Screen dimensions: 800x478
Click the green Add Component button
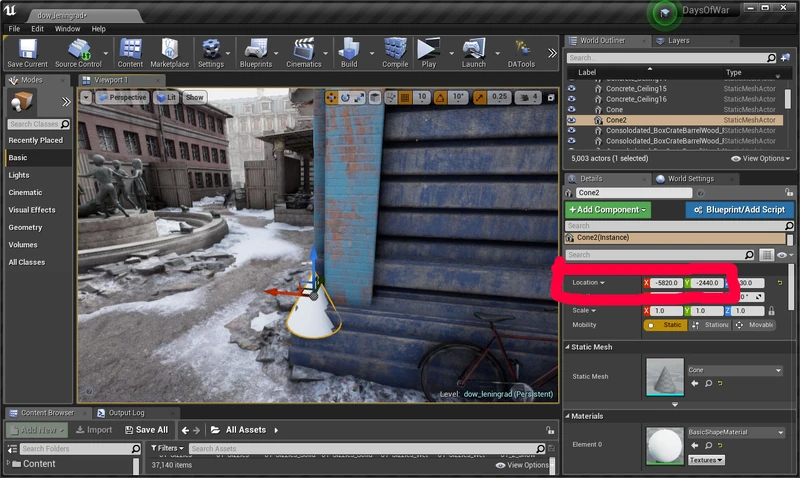point(608,210)
